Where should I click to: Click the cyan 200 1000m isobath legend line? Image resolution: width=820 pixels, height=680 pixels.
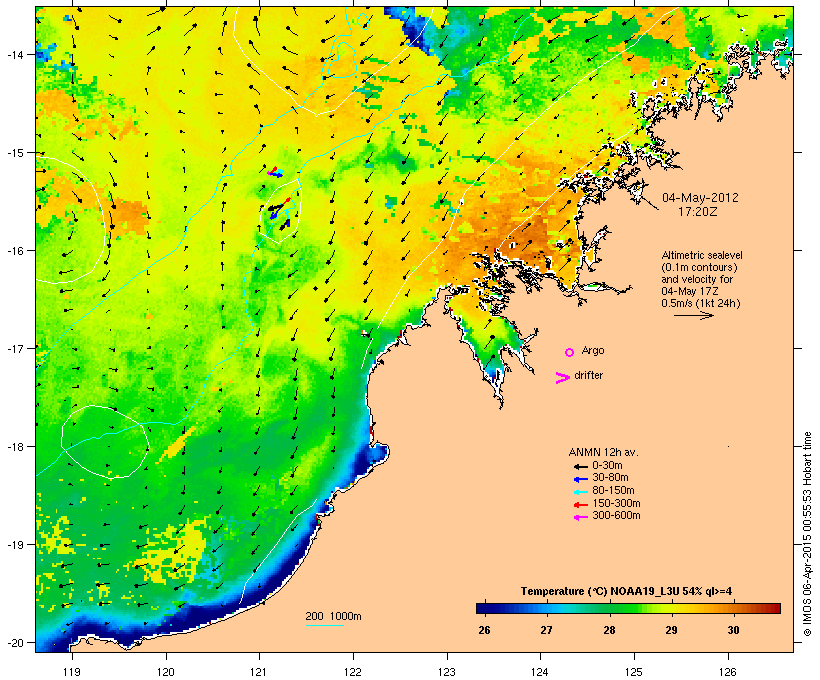coord(324,625)
